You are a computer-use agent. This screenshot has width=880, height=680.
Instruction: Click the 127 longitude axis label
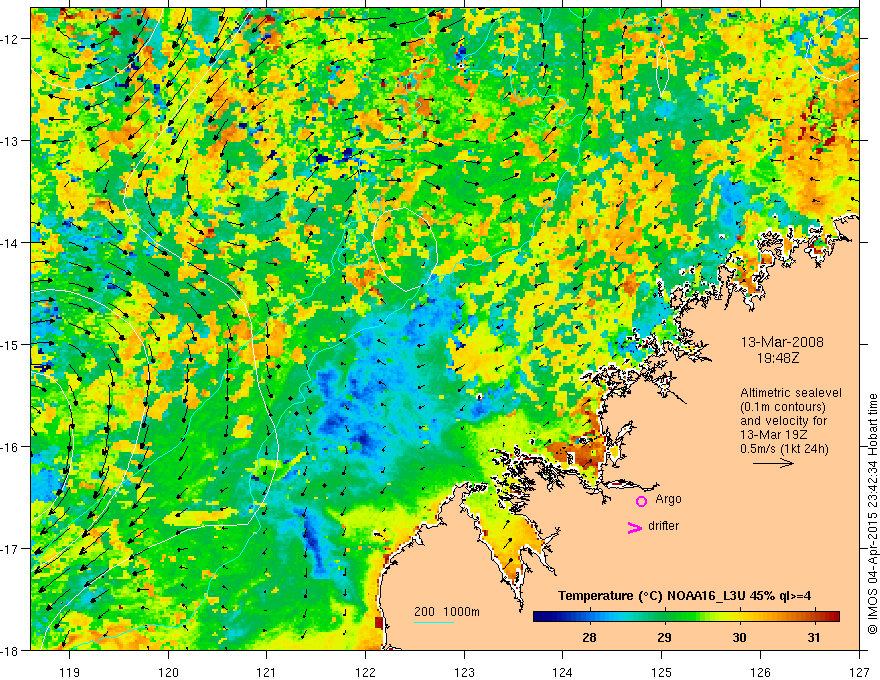[859, 672]
